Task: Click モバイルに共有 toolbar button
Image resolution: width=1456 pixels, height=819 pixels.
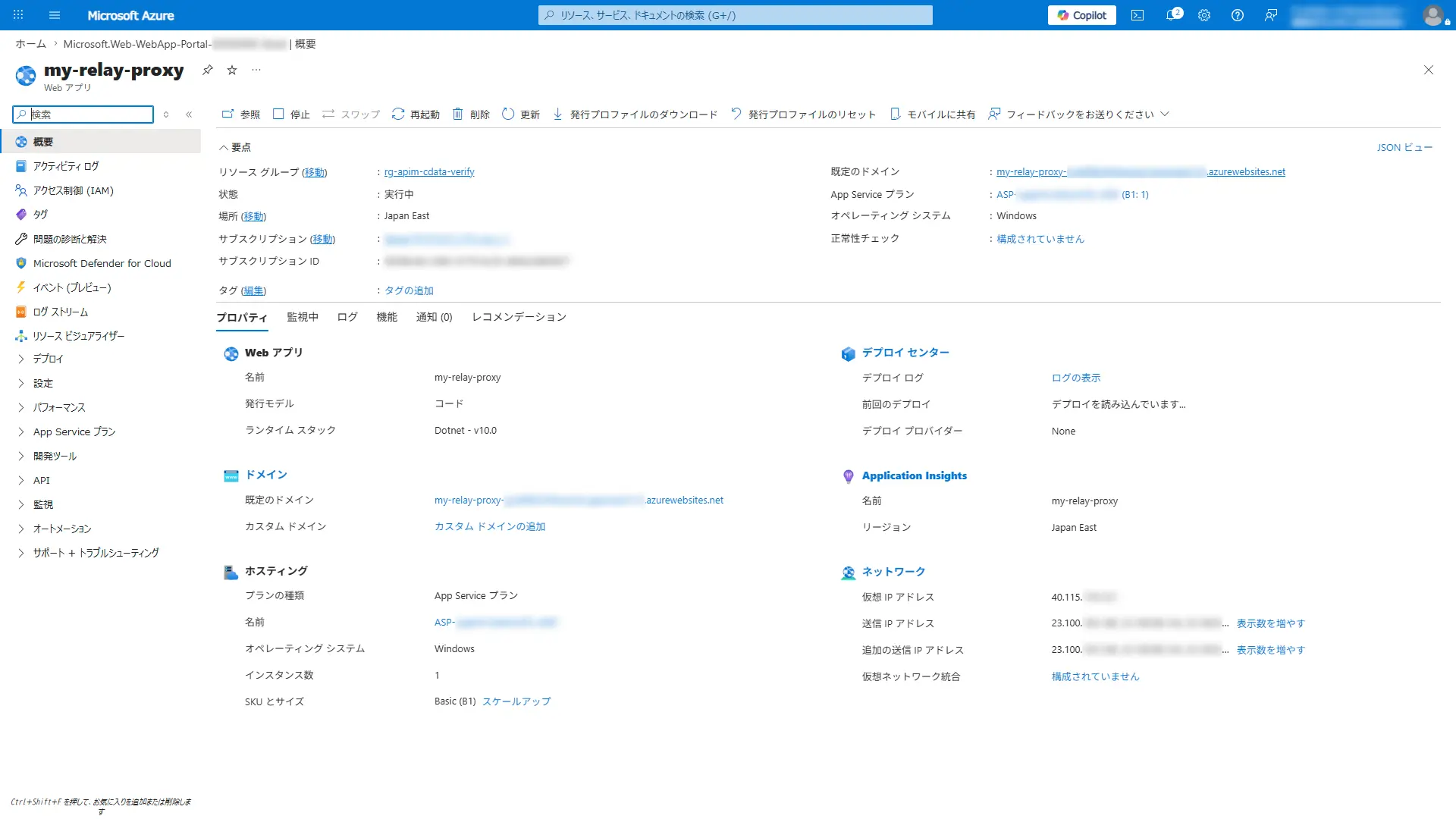Action: coord(932,115)
